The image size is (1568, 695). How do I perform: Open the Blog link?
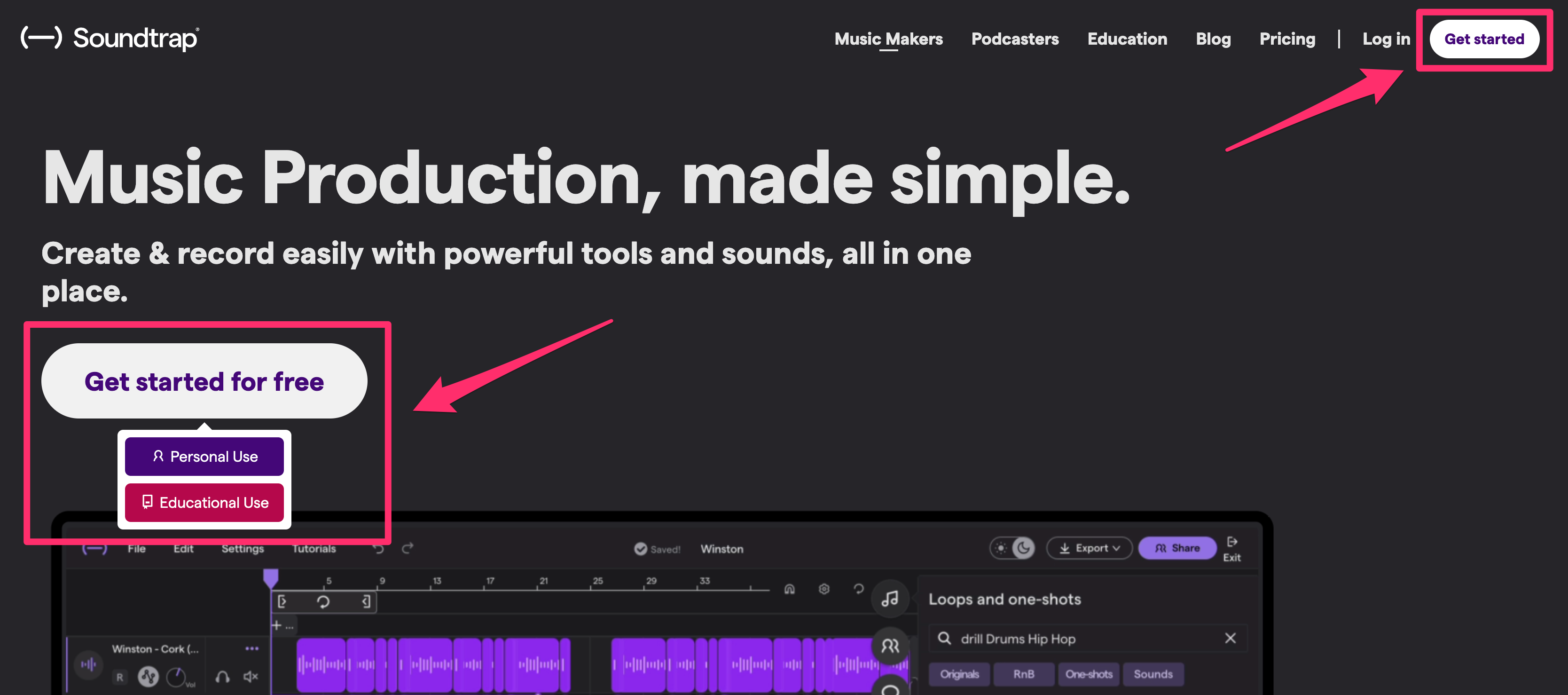(x=1213, y=39)
